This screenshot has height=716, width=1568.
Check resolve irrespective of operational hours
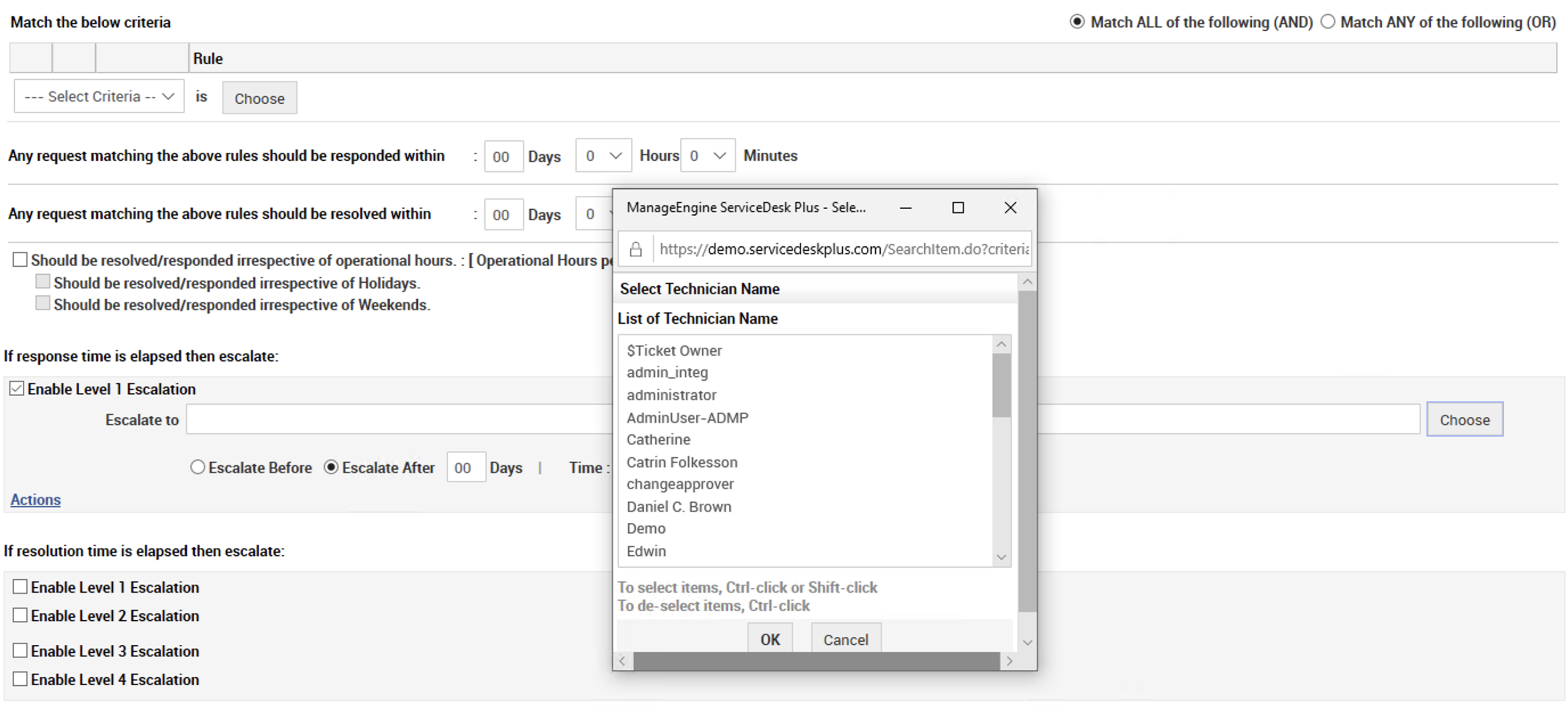(20, 260)
